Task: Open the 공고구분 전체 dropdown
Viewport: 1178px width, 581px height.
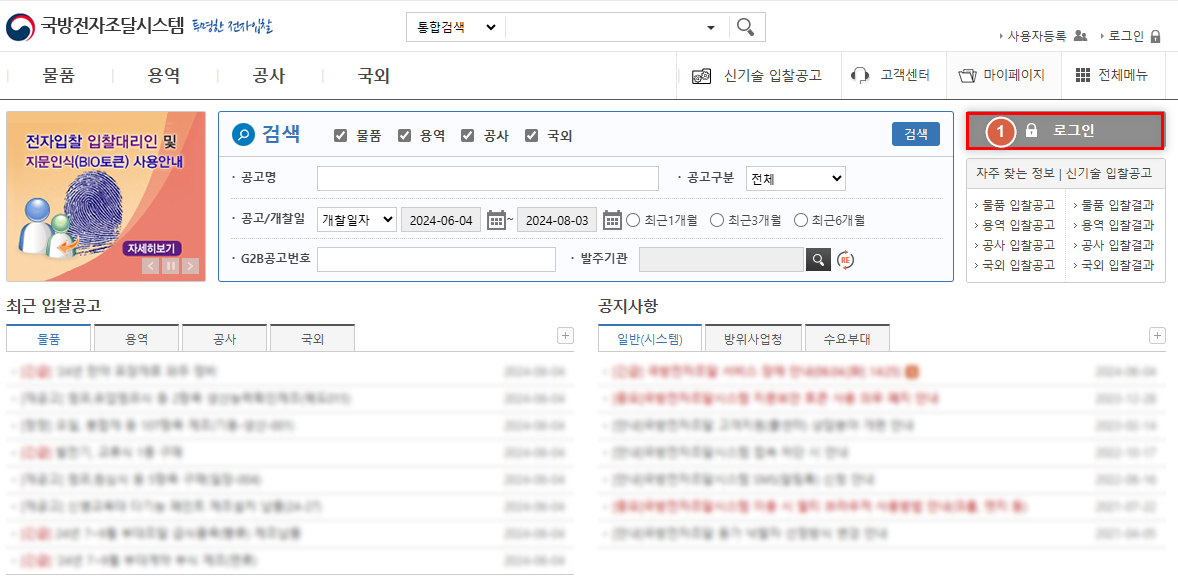Action: coord(795,177)
